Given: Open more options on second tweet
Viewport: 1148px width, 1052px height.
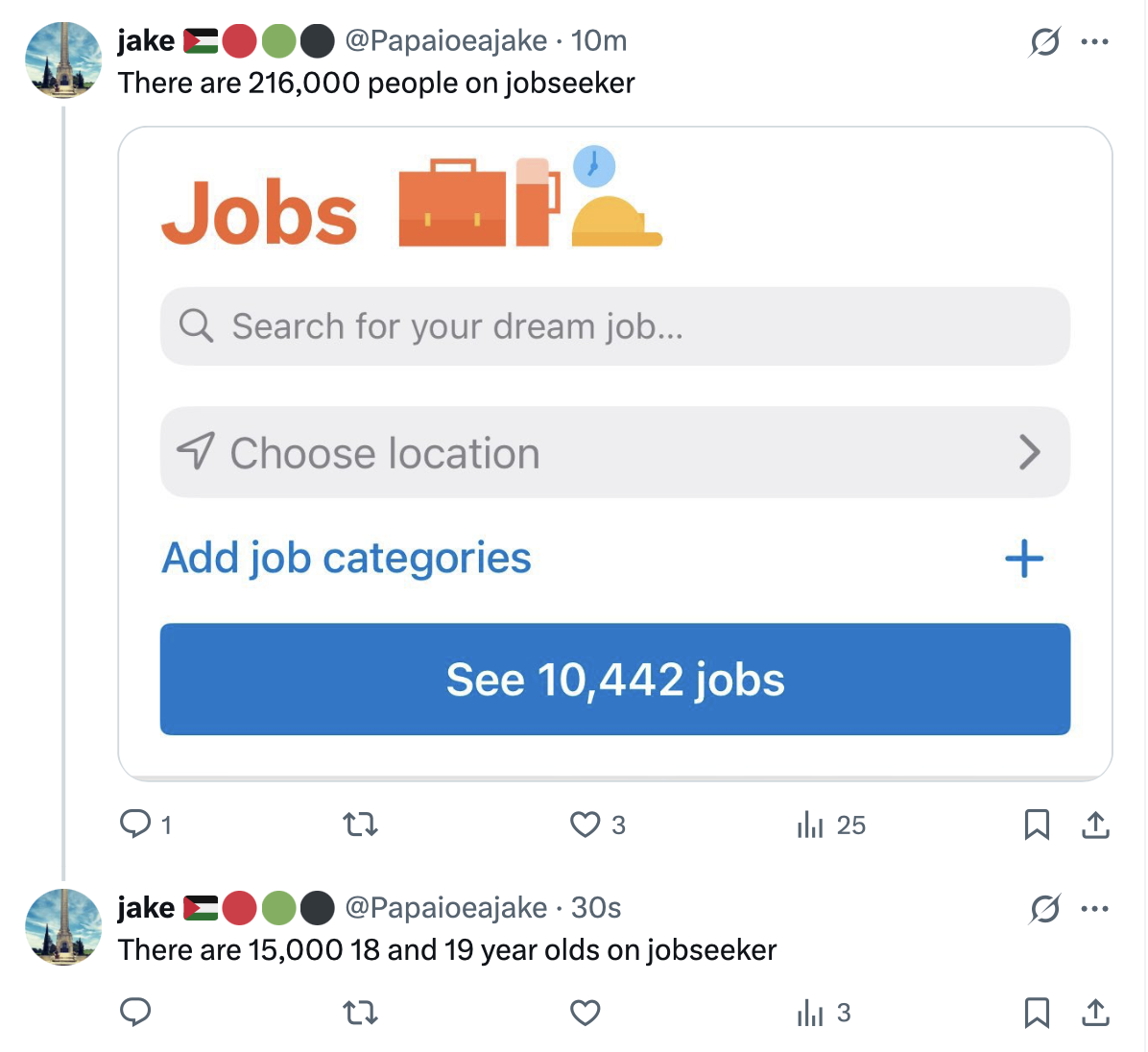Looking at the screenshot, I should [x=1094, y=908].
